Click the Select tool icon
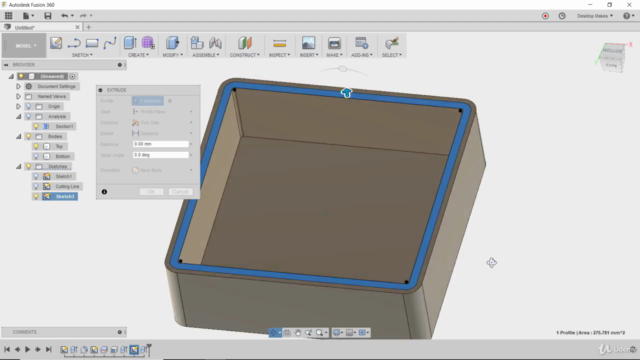 (391, 43)
